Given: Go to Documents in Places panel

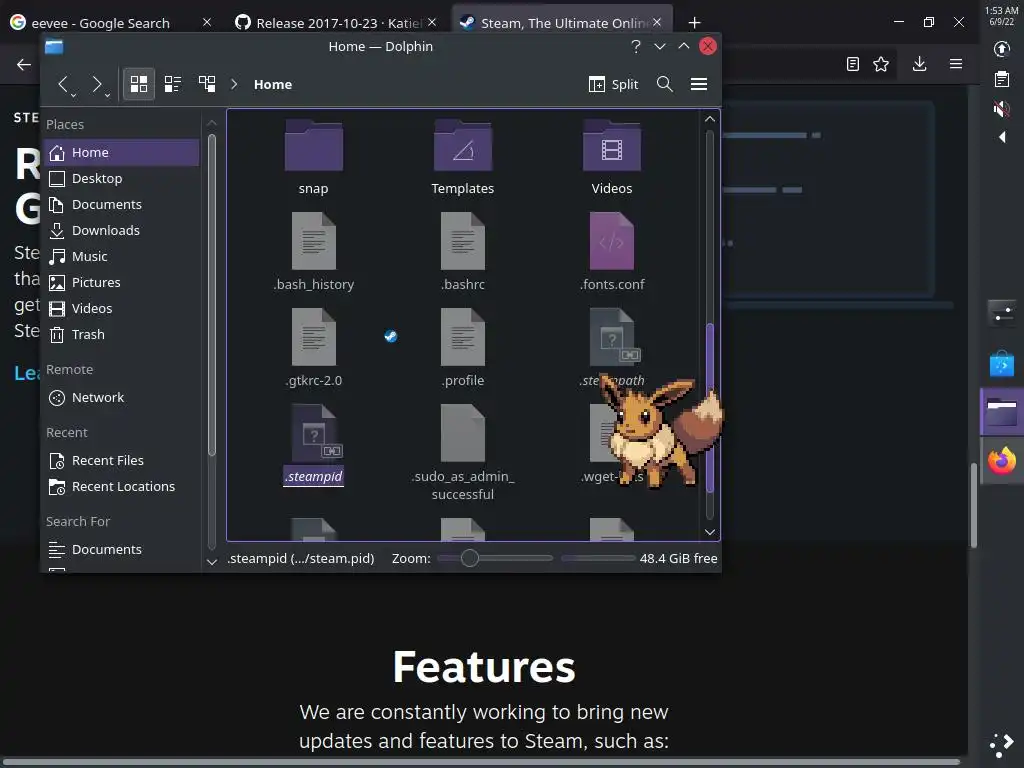Looking at the screenshot, I should click(121, 204).
